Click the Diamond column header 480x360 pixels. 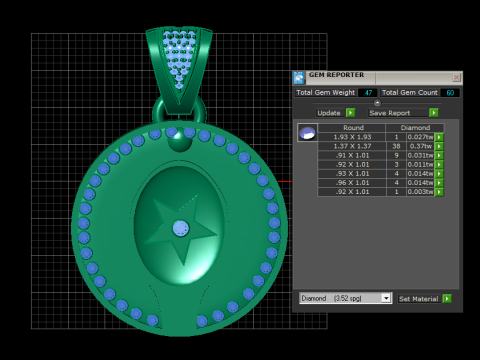click(x=415, y=128)
